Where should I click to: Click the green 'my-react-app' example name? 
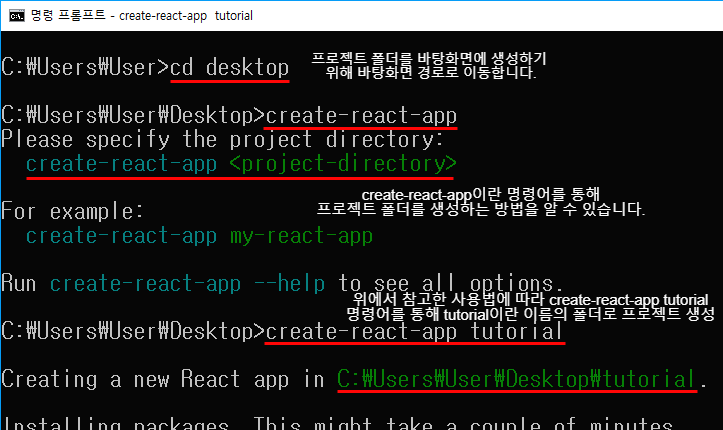(301, 236)
